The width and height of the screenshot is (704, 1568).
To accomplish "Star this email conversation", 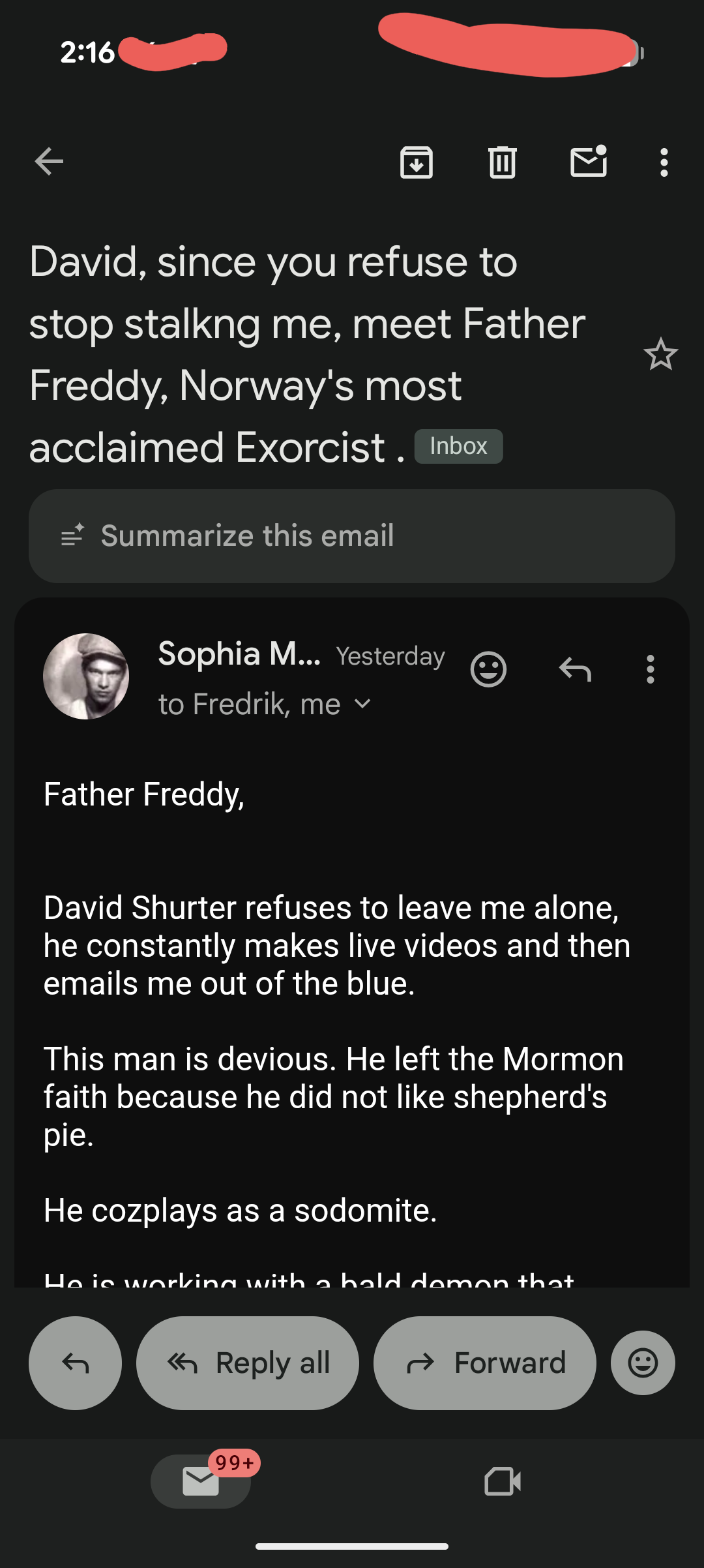I will tap(660, 354).
